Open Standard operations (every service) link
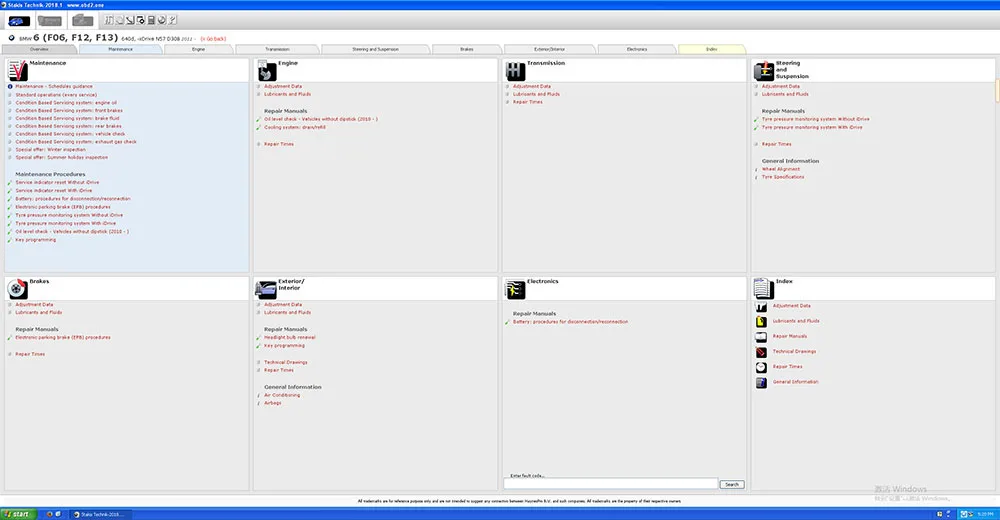Image resolution: width=1000 pixels, height=520 pixels. tap(56, 94)
